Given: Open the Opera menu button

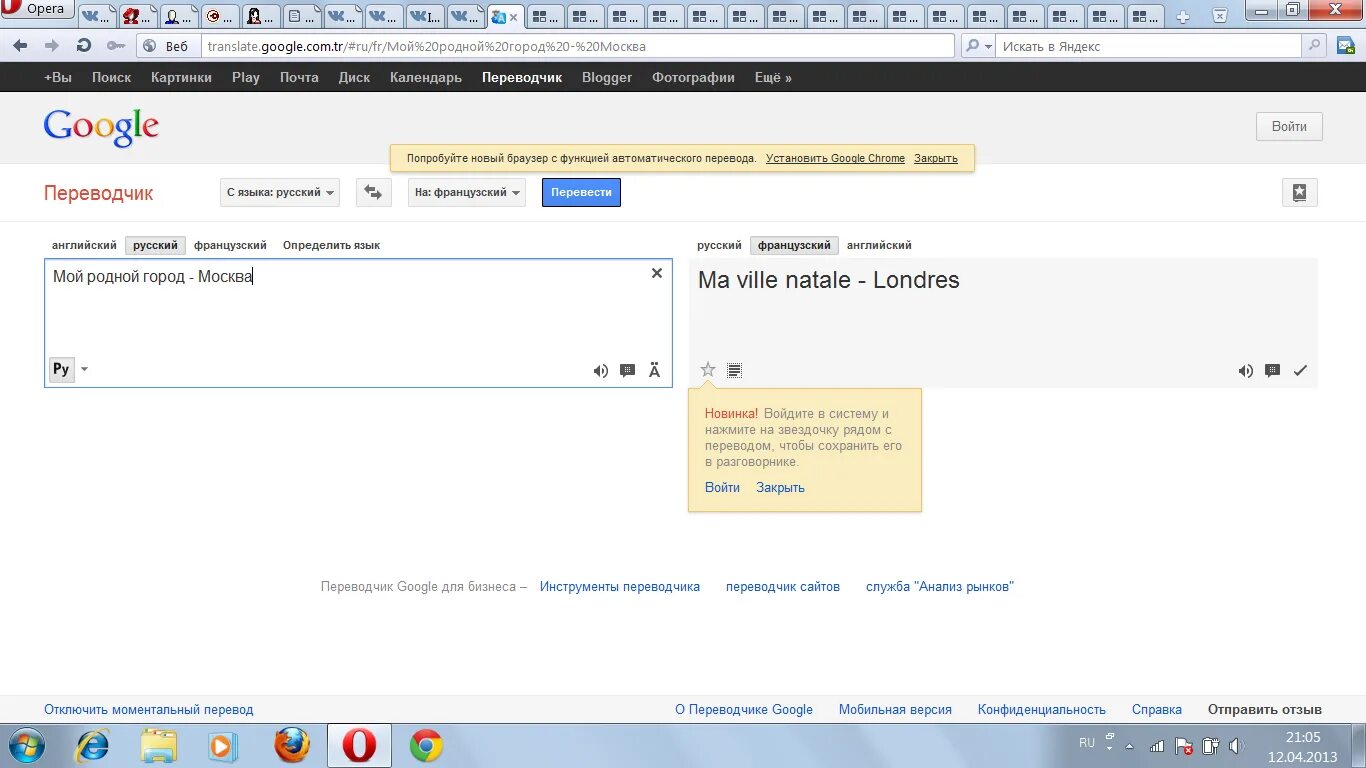Looking at the screenshot, I should click(38, 9).
